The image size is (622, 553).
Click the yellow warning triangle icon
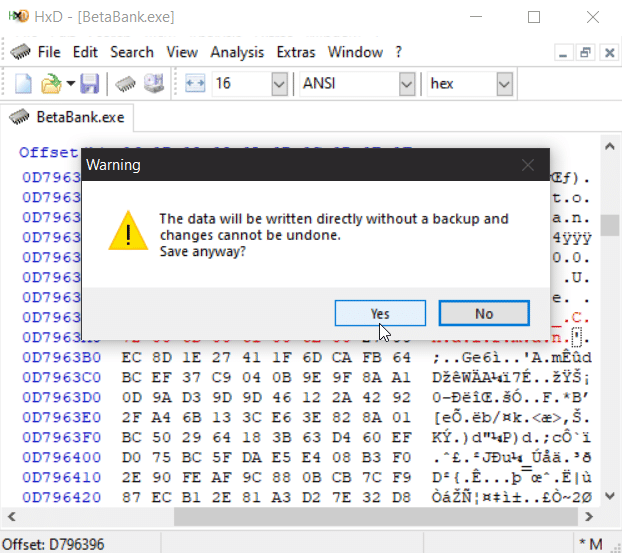coord(127,230)
